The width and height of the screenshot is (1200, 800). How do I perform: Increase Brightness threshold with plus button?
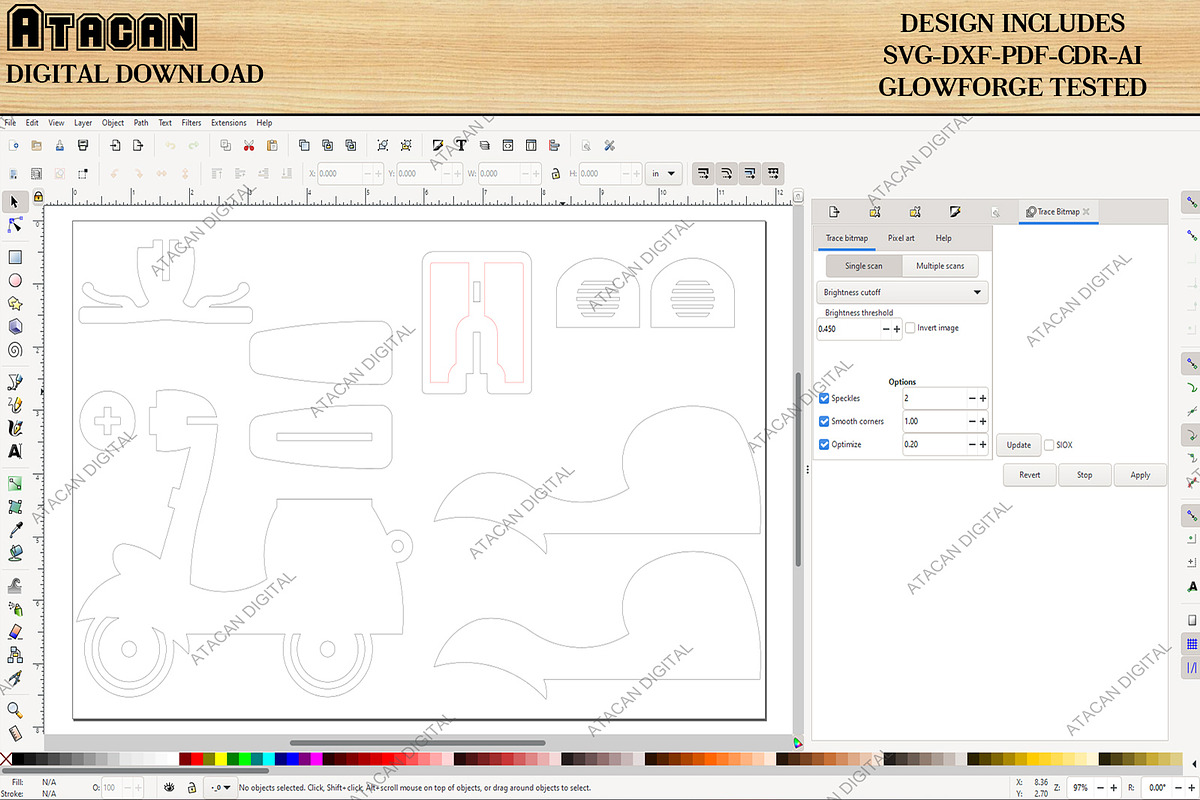click(x=896, y=328)
